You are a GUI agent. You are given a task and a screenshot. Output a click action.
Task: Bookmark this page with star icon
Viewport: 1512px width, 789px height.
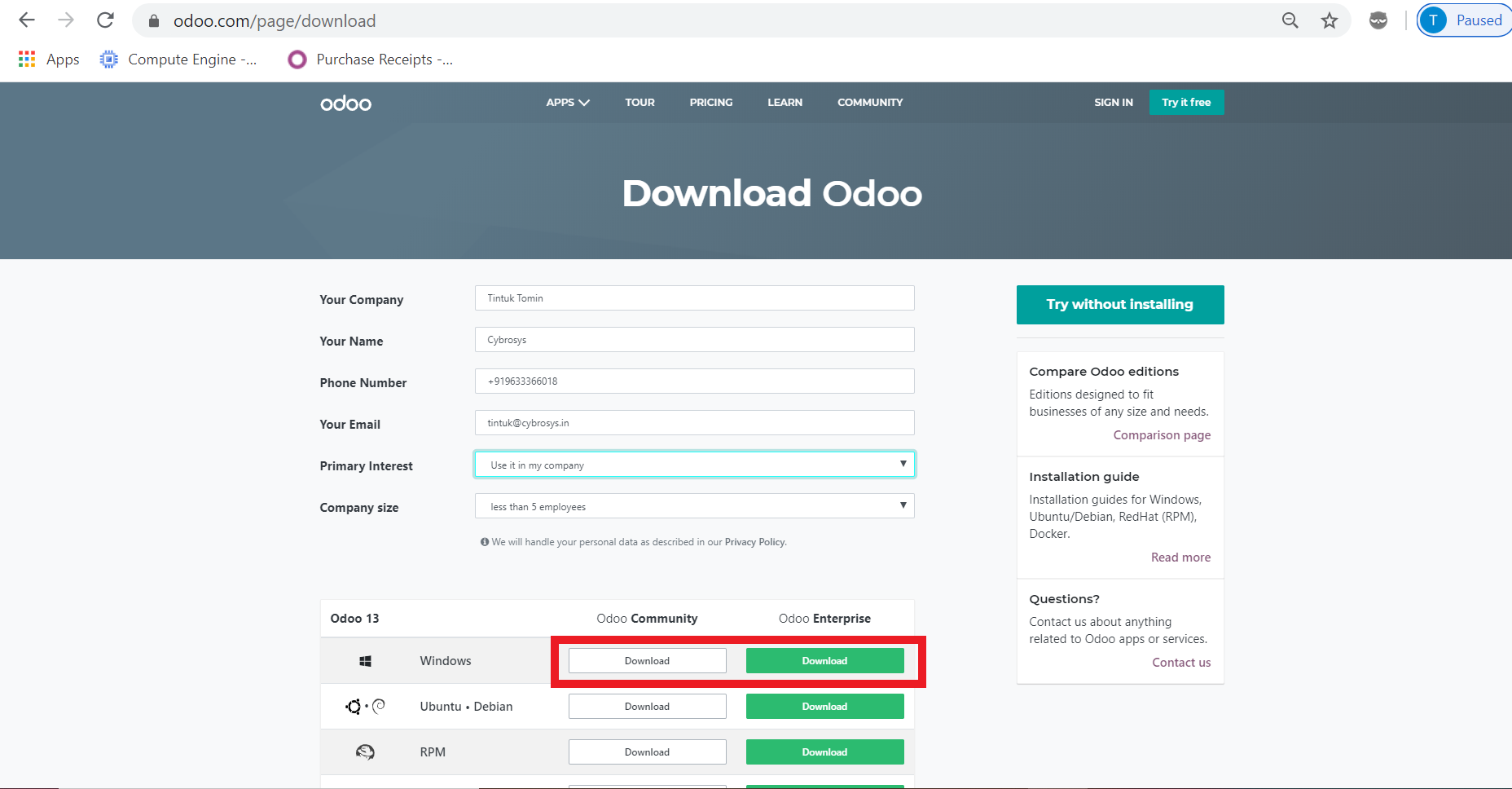[1329, 20]
